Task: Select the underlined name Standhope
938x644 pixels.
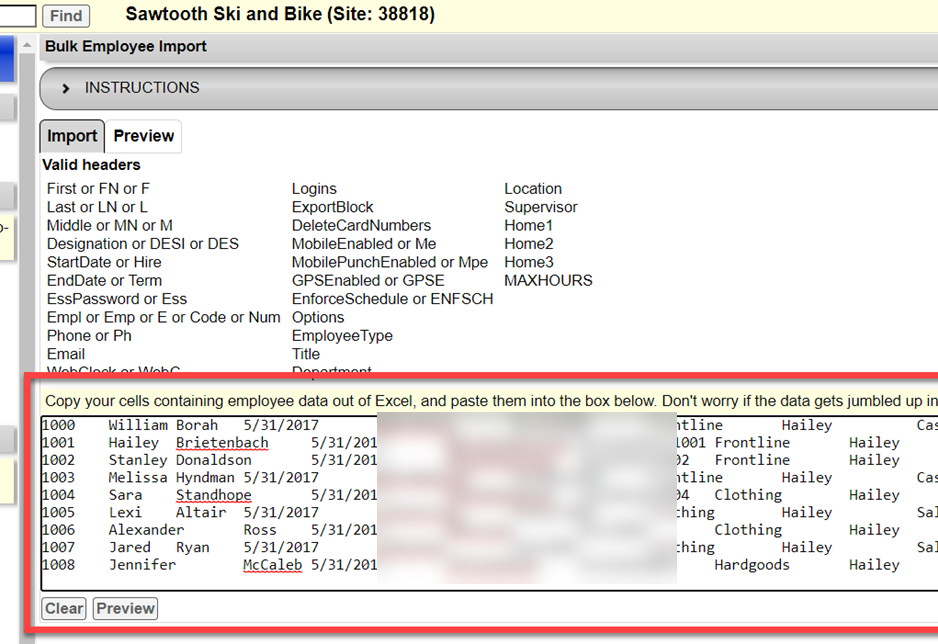Action: 213,495
